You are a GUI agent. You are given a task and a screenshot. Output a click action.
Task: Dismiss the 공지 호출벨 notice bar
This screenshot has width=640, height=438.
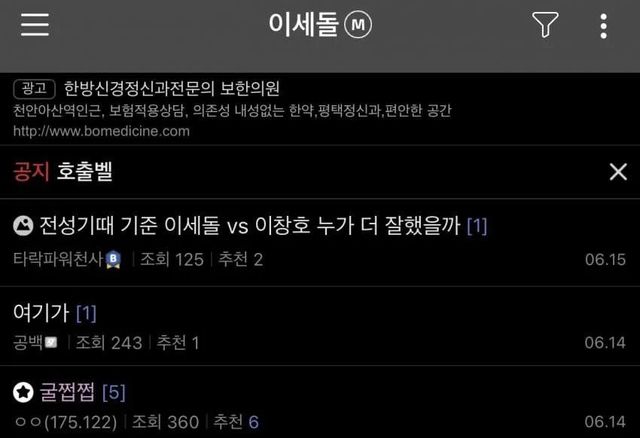coord(618,171)
